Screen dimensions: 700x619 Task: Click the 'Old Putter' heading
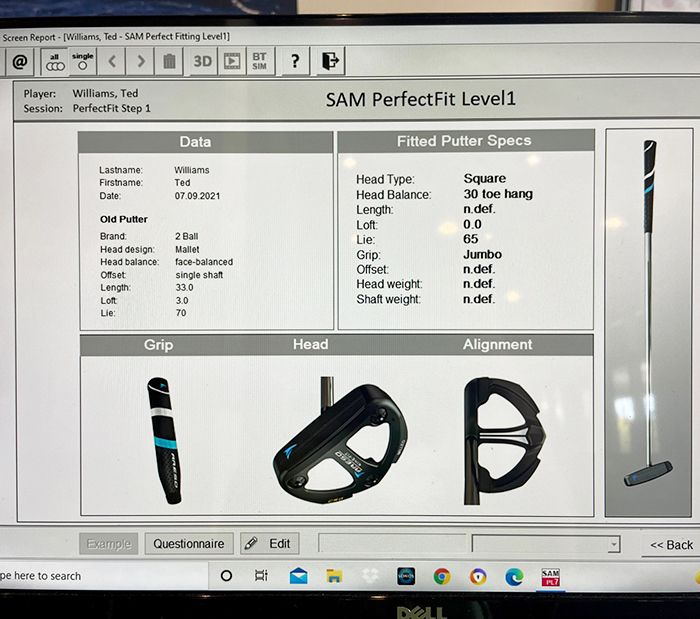[x=124, y=219]
